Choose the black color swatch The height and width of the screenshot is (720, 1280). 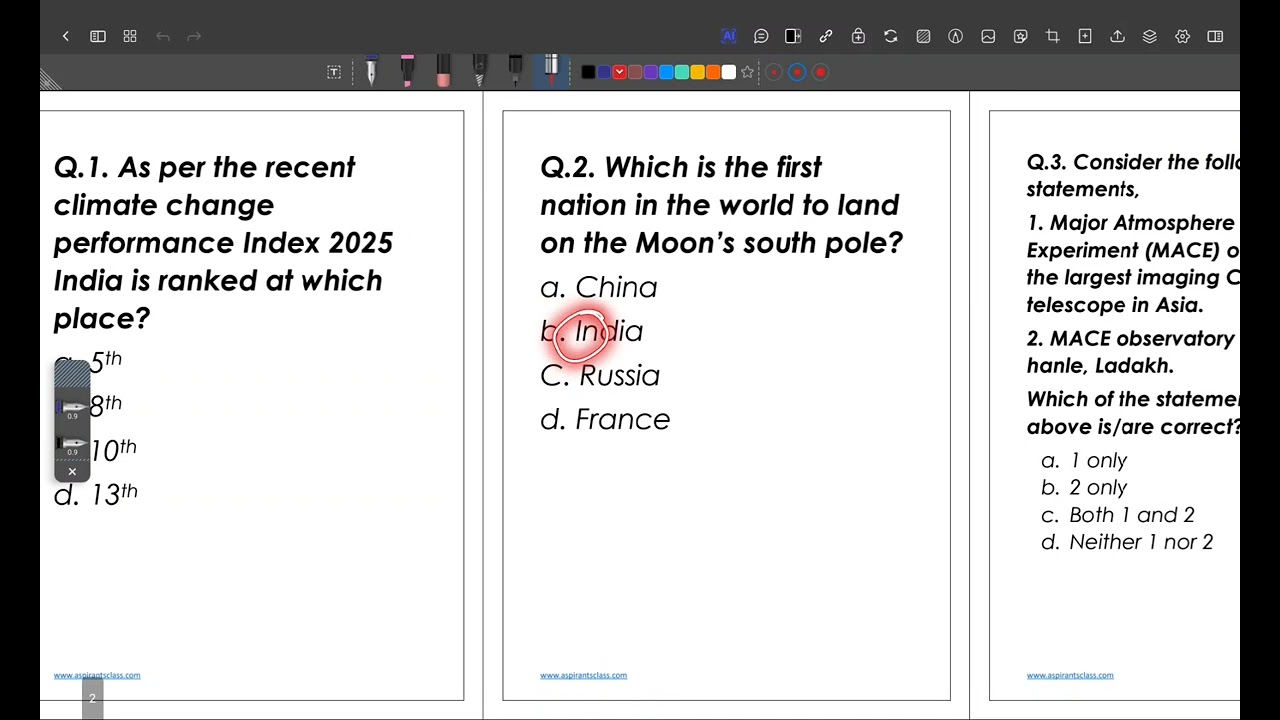click(x=588, y=72)
